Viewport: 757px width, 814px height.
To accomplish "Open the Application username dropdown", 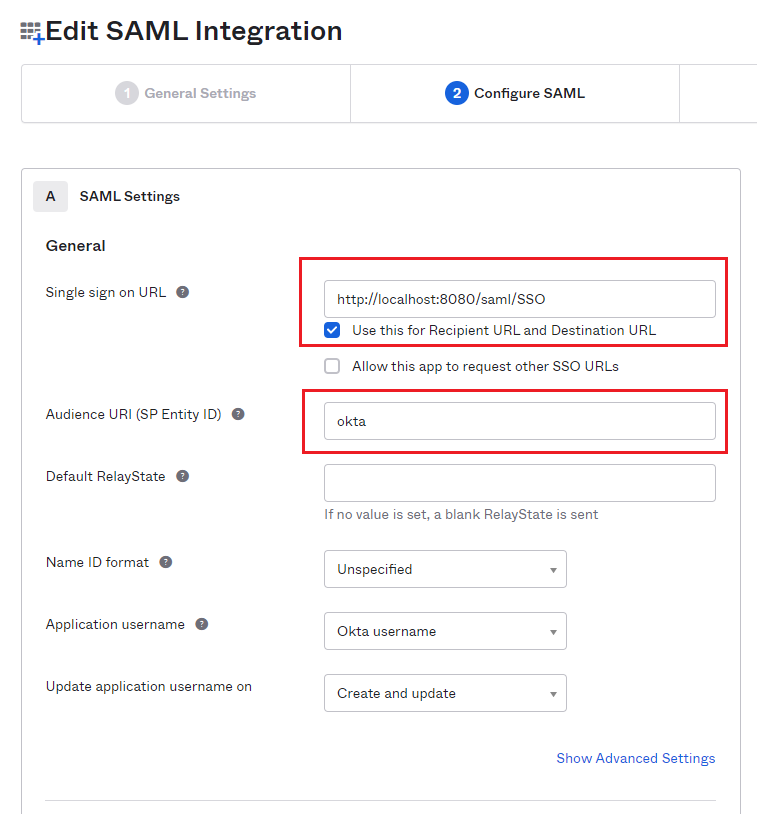I will 445,631.
